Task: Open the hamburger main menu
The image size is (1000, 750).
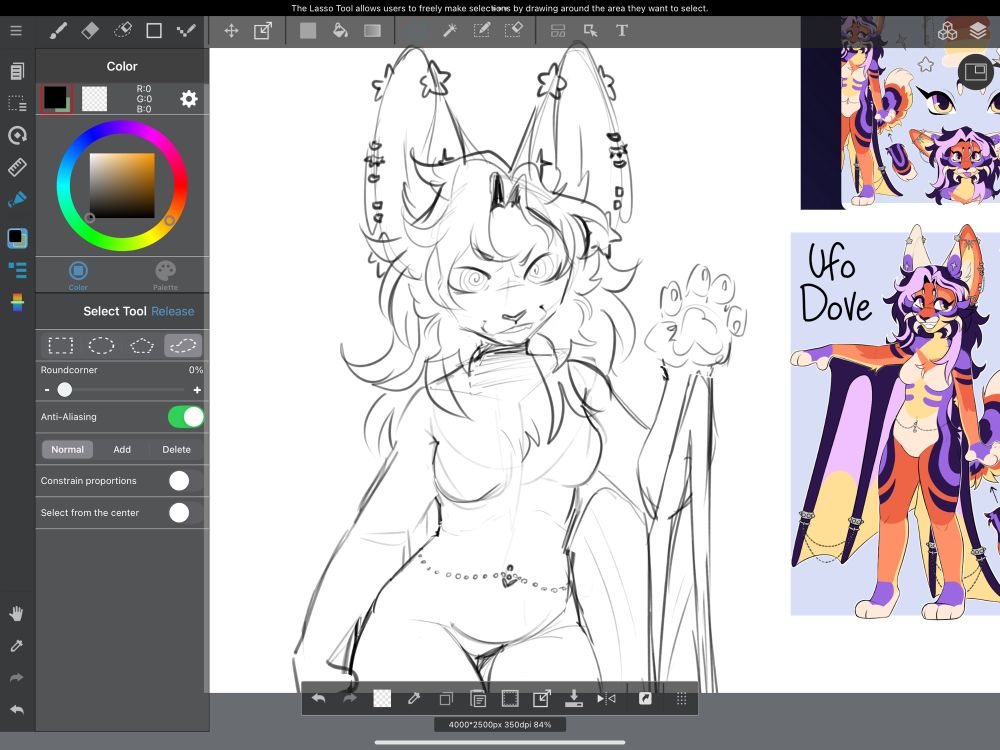Action: 16,31
